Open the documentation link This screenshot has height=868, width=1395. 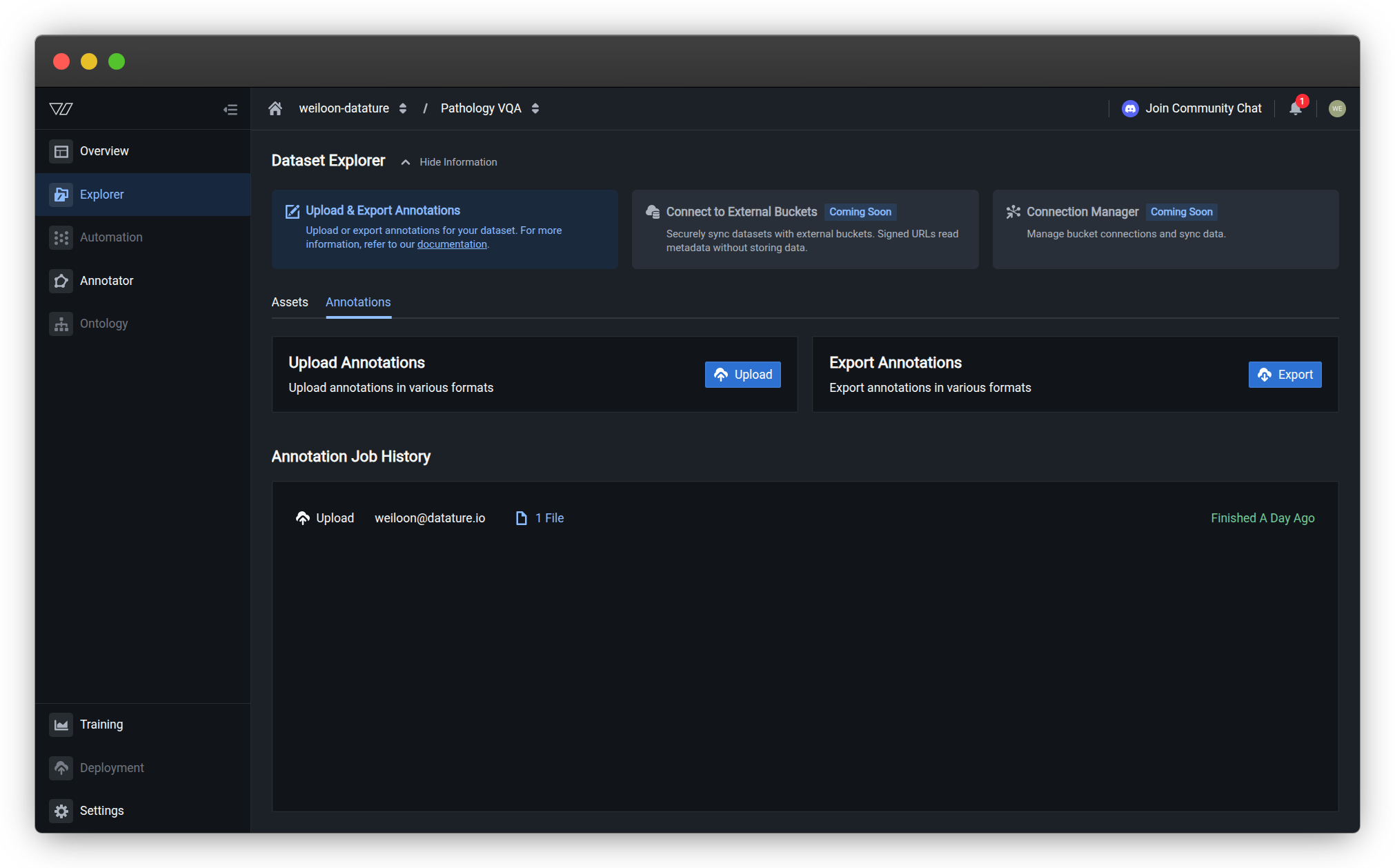452,244
